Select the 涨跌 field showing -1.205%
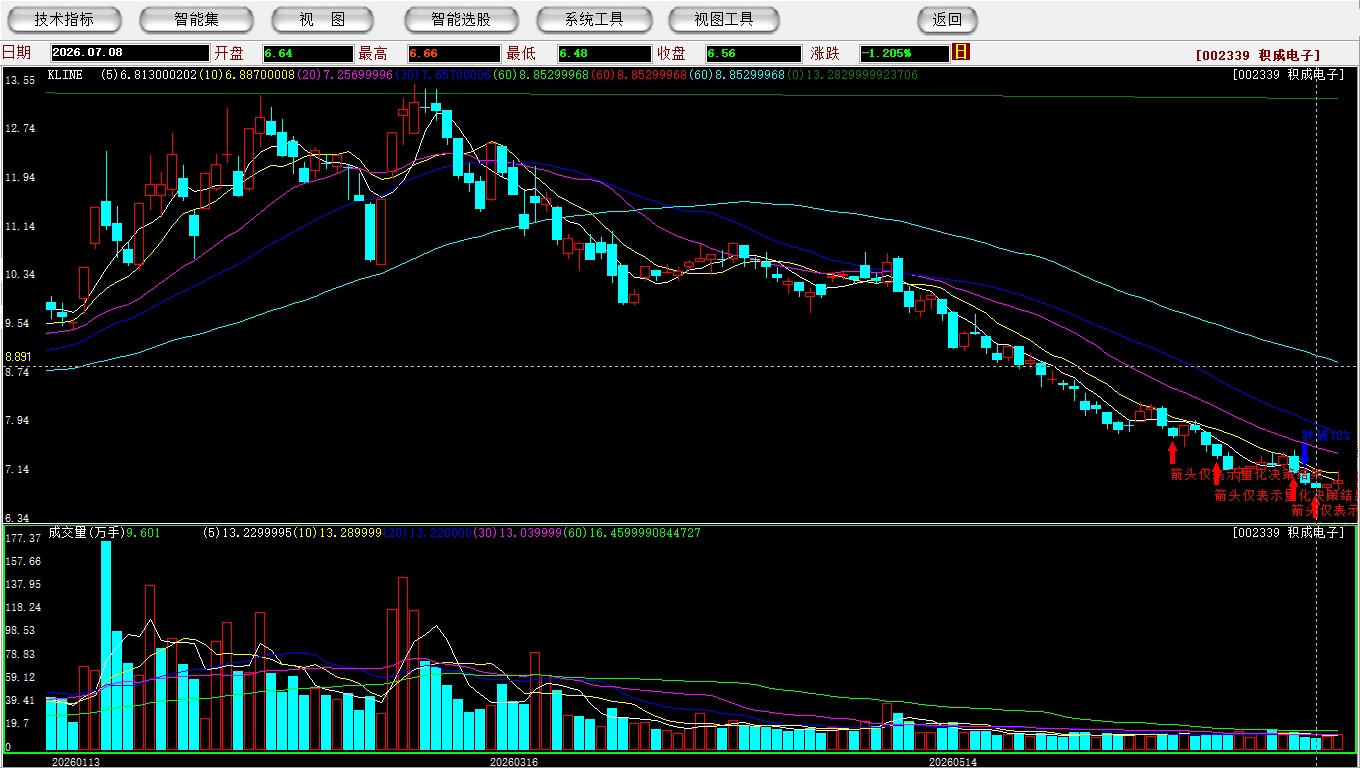The height and width of the screenshot is (768, 1360). click(x=905, y=53)
